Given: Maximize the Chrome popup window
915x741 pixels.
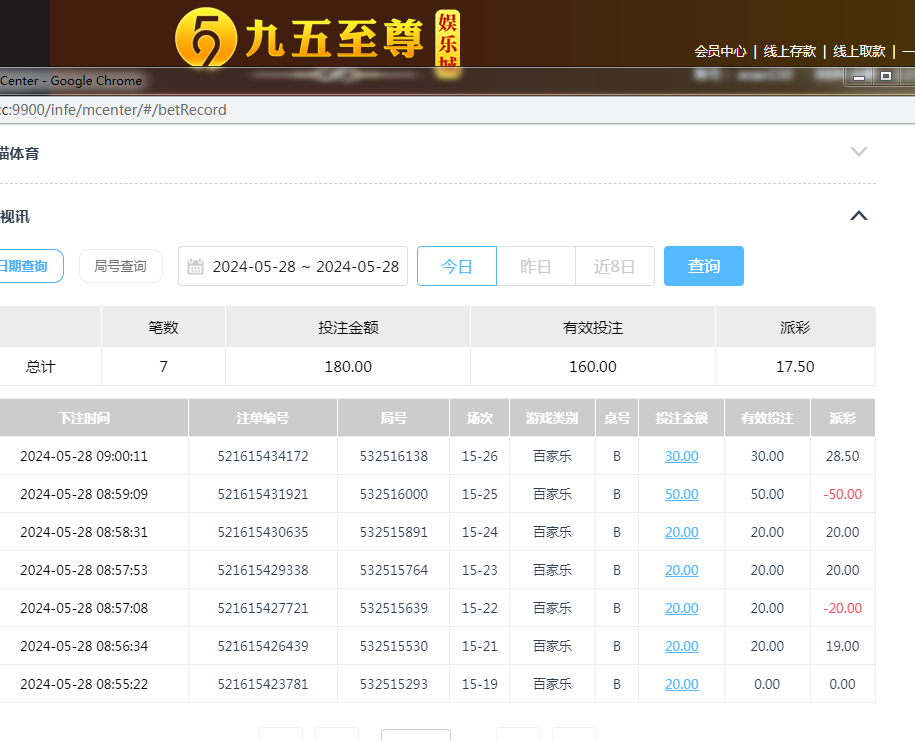Looking at the screenshot, I should (x=885, y=76).
